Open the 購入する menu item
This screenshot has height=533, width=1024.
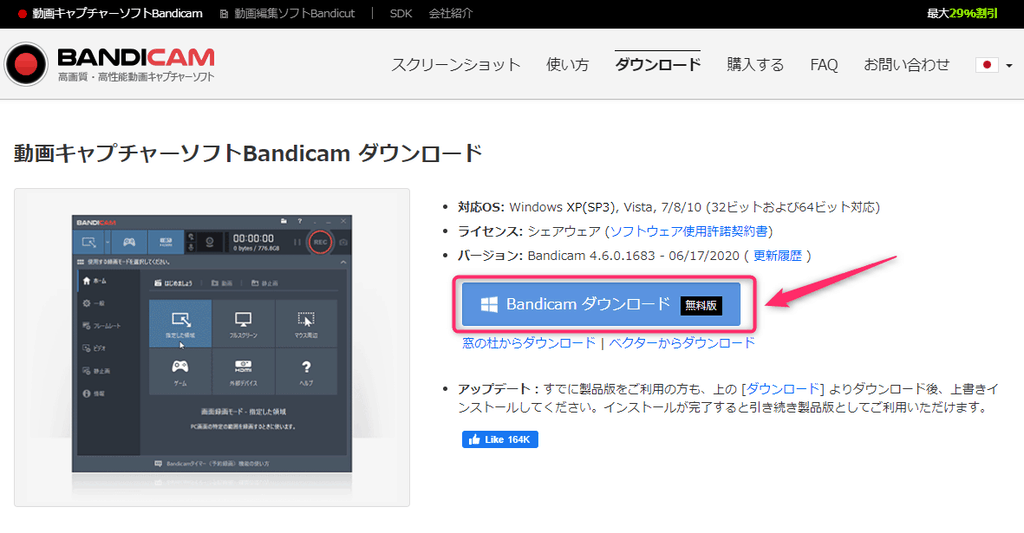756,65
